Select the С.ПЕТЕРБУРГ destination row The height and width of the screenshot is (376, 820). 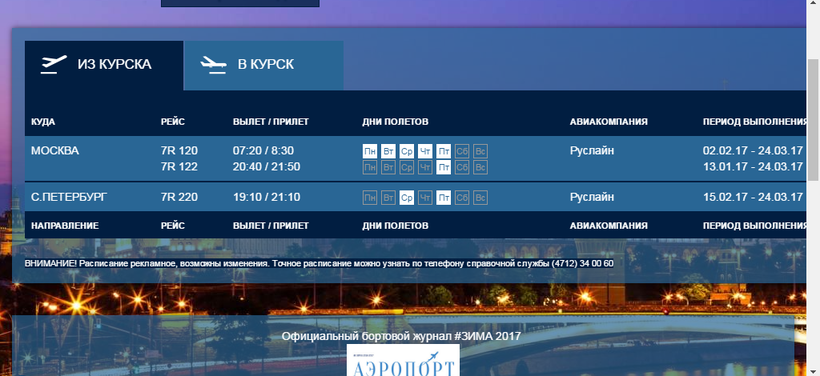point(415,197)
